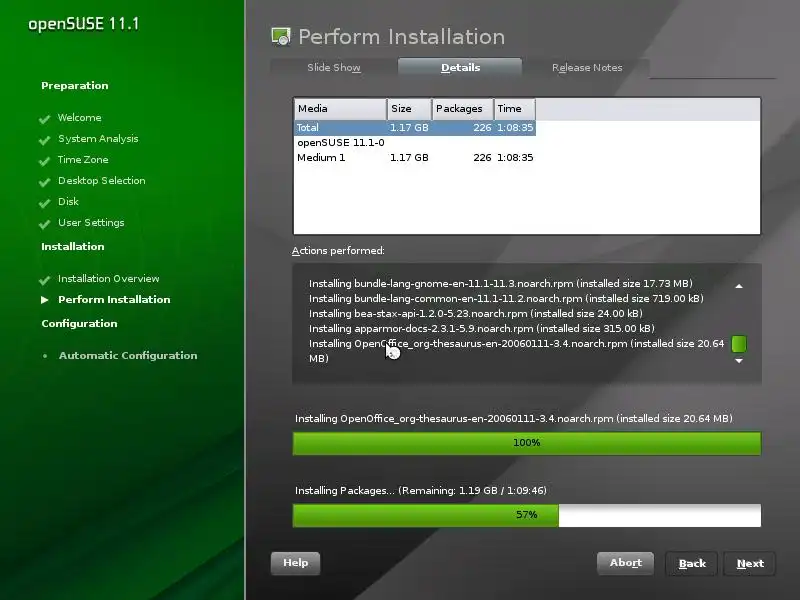Click the arrow beside Perform Installation step
This screenshot has width=800, height=600.
point(45,299)
